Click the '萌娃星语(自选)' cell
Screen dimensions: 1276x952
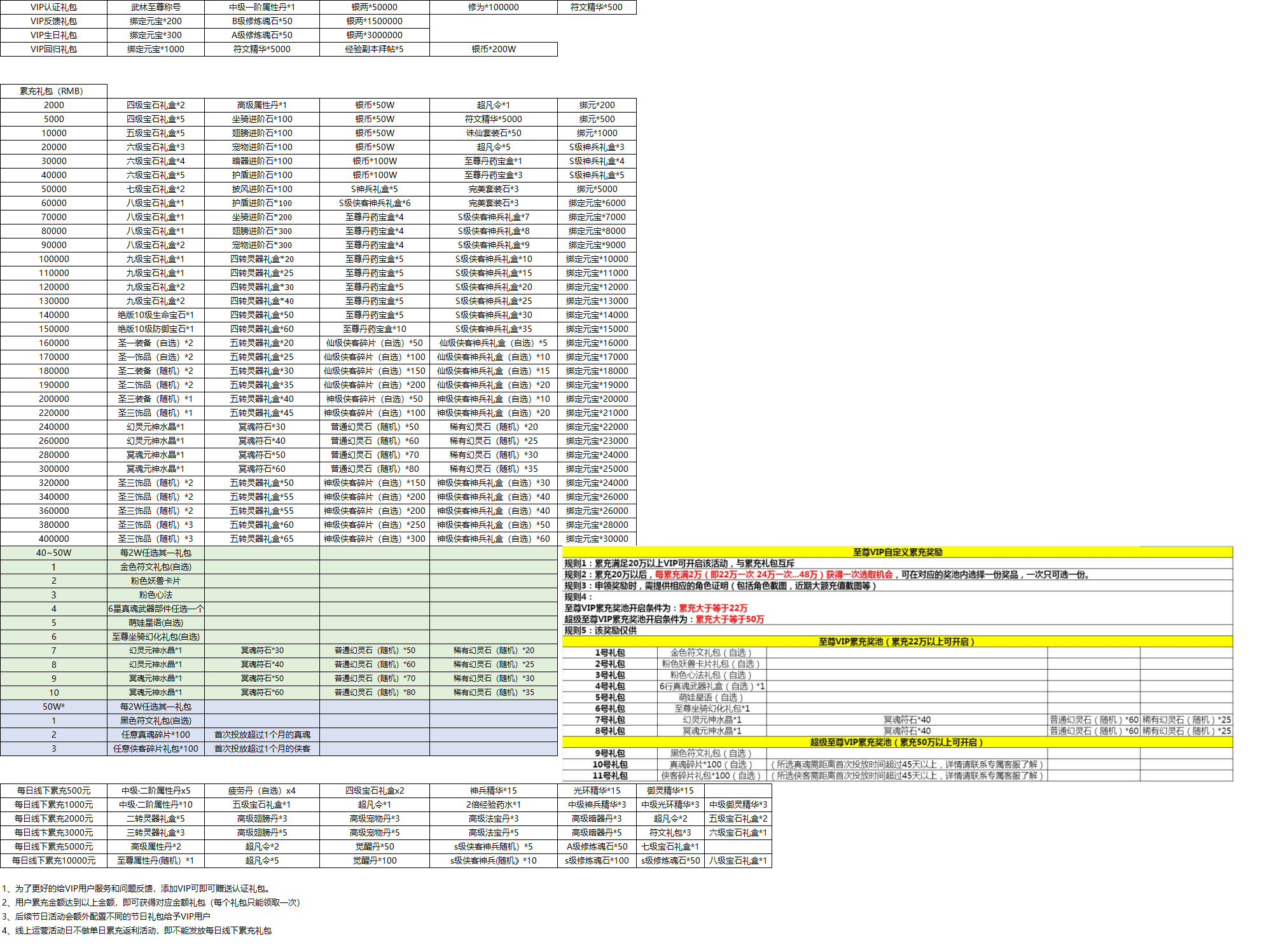(x=156, y=623)
